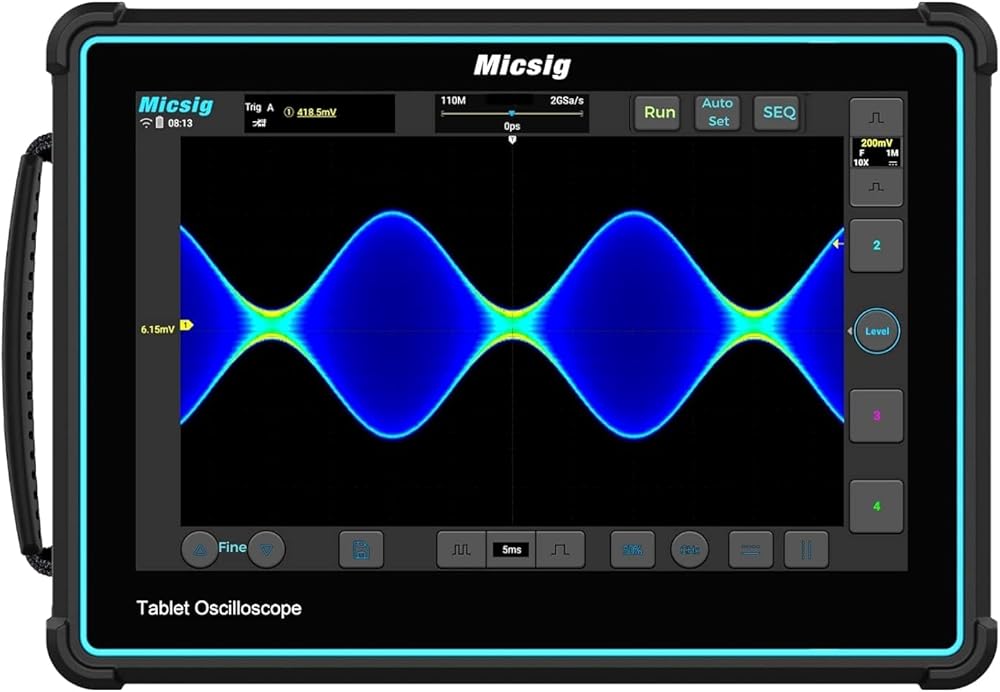Turn on channel 3
Image resolution: width=1000 pixels, height=692 pixels.
(x=876, y=416)
